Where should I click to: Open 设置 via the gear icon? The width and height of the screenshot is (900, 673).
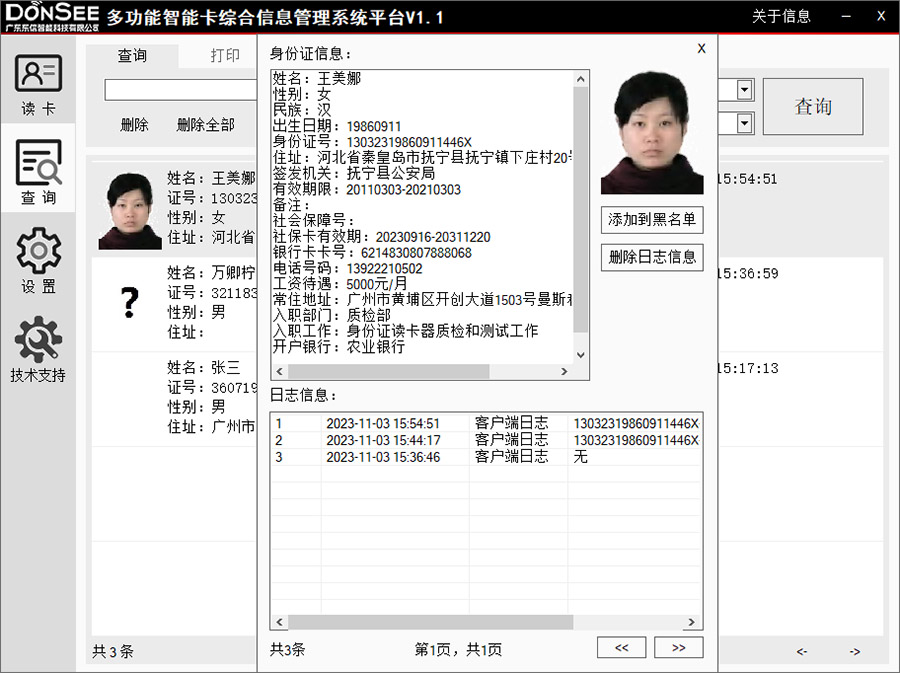[x=38, y=258]
